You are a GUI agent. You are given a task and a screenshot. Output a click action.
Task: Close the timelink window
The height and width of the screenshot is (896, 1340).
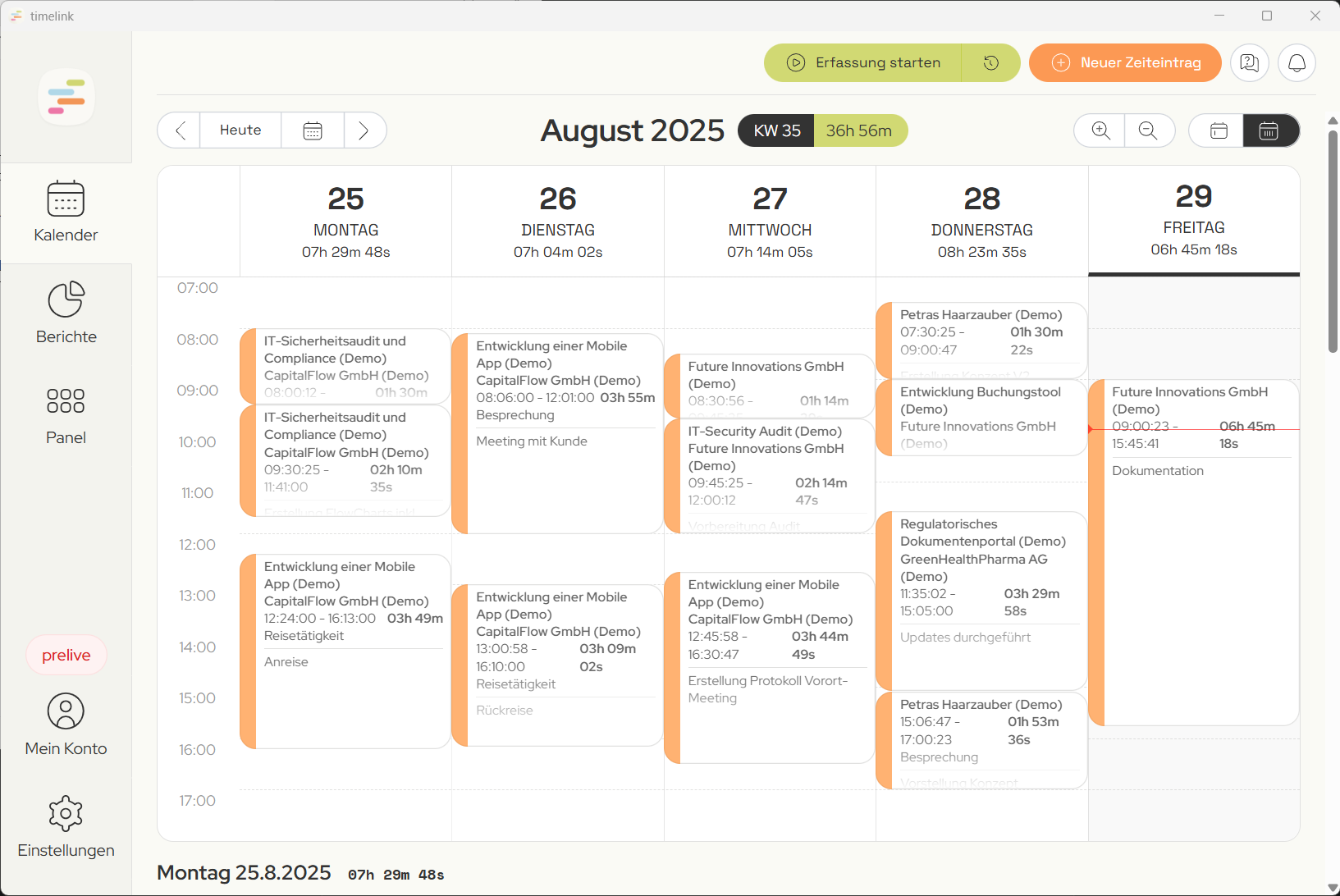(x=1315, y=16)
